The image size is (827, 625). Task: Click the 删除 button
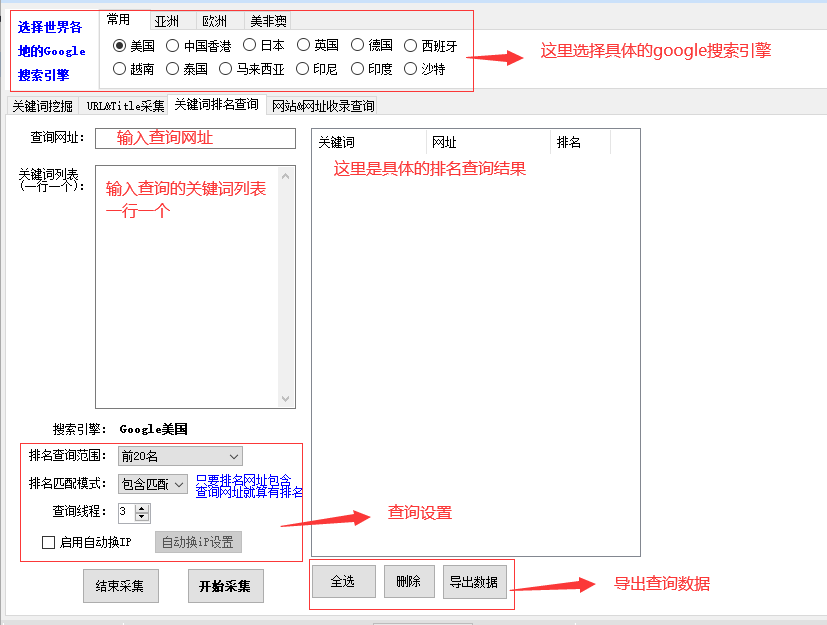pos(409,582)
